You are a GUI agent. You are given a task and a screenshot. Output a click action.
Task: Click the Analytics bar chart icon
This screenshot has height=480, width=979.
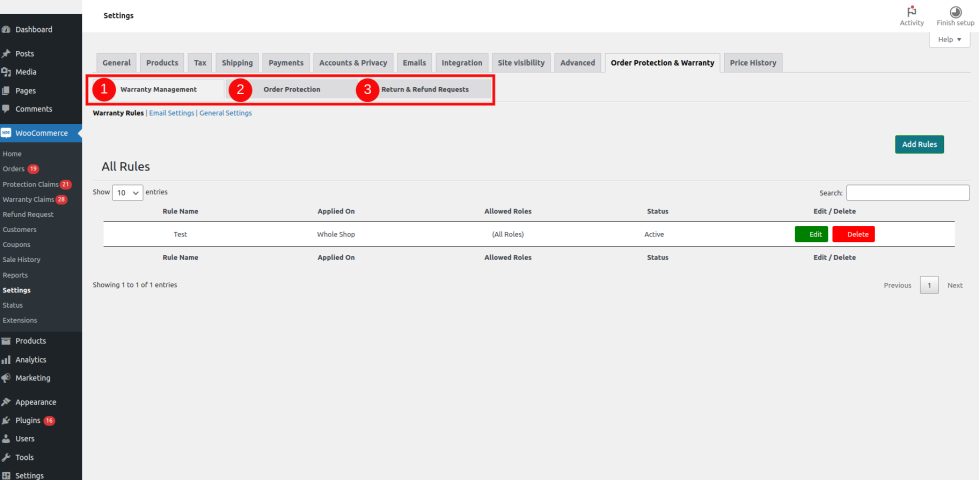point(7,360)
